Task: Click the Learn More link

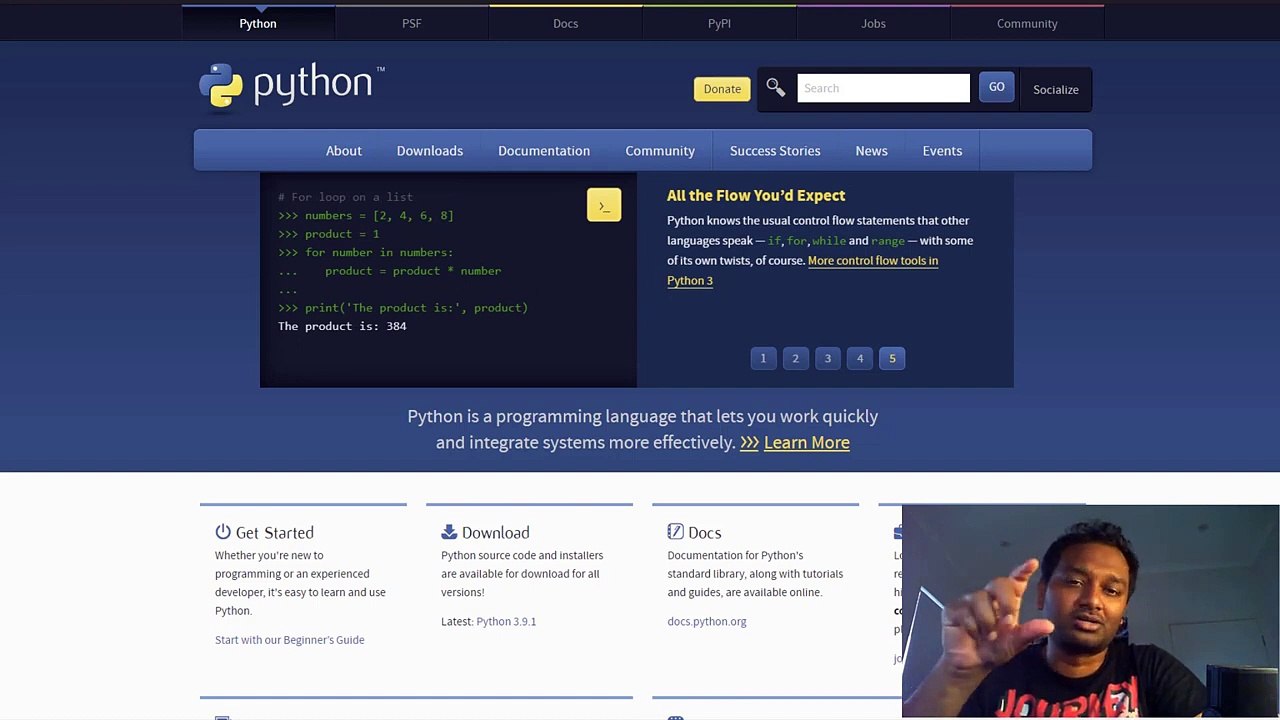Action: click(806, 443)
